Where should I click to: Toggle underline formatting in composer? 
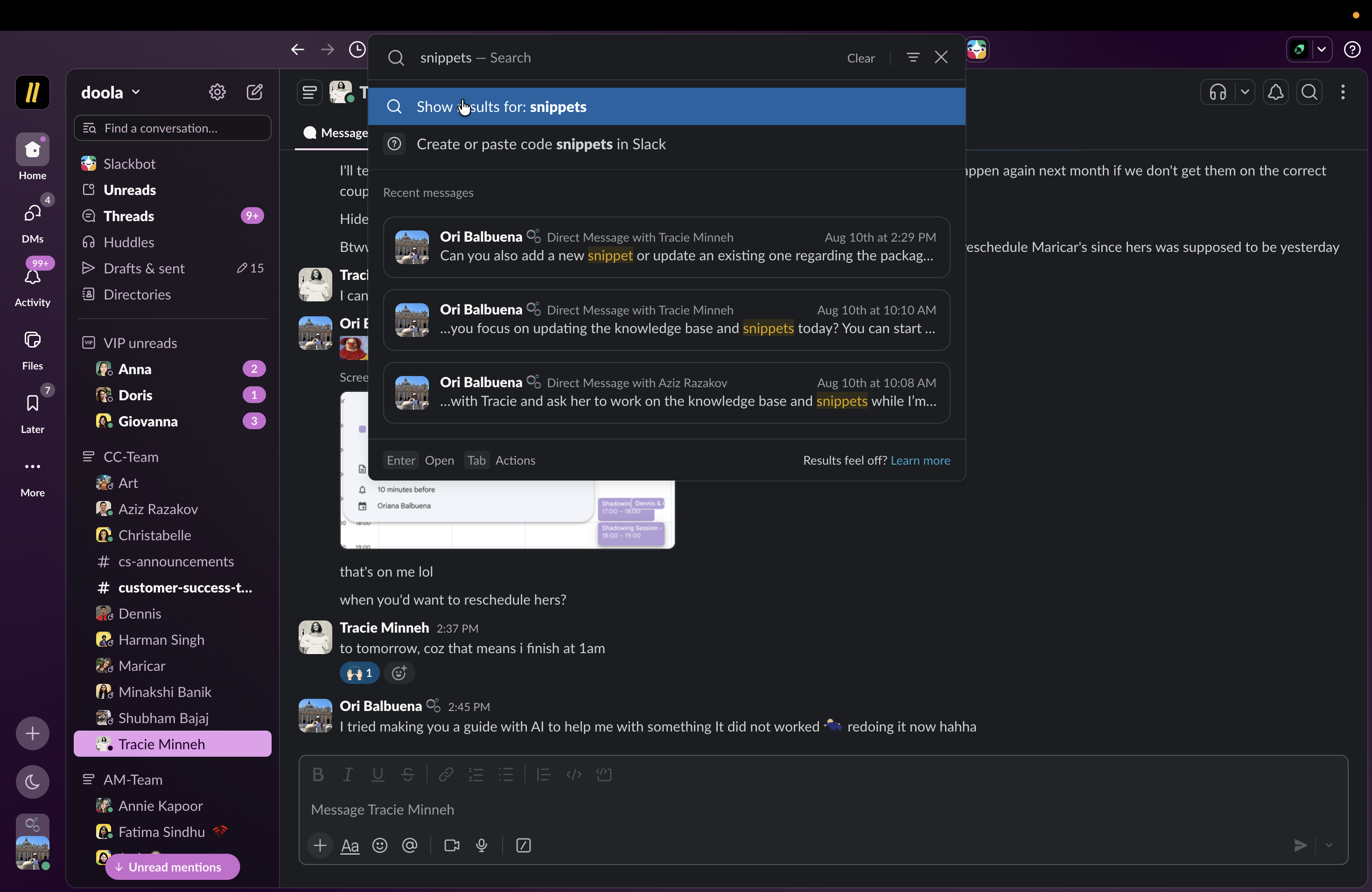(378, 774)
